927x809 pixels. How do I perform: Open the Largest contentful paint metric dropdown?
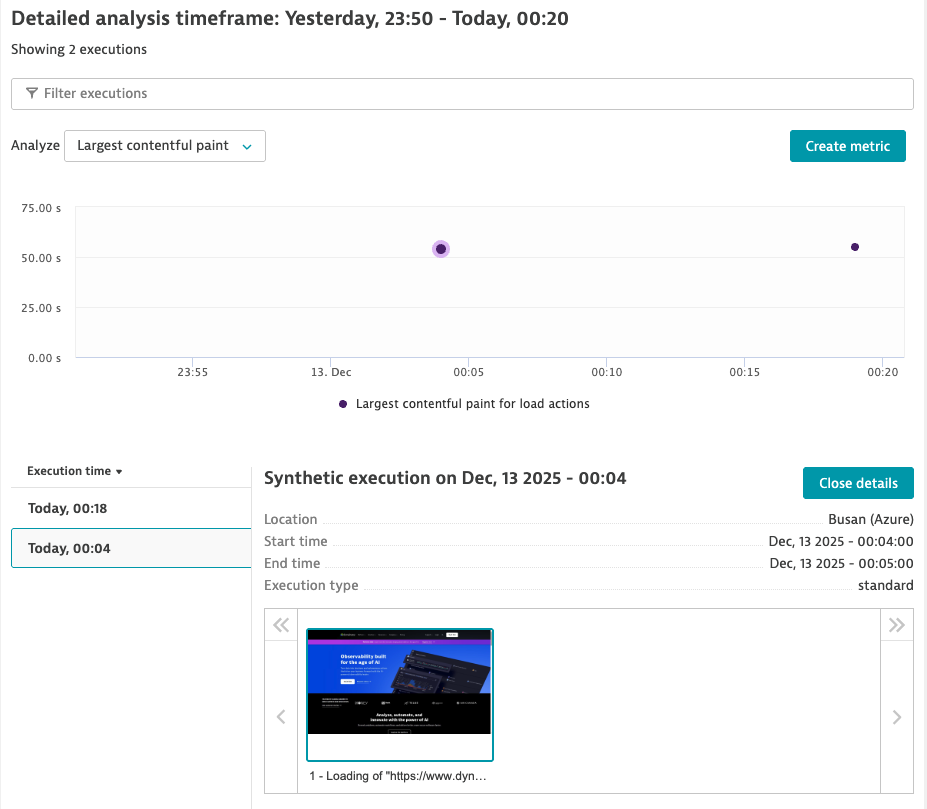(x=164, y=145)
